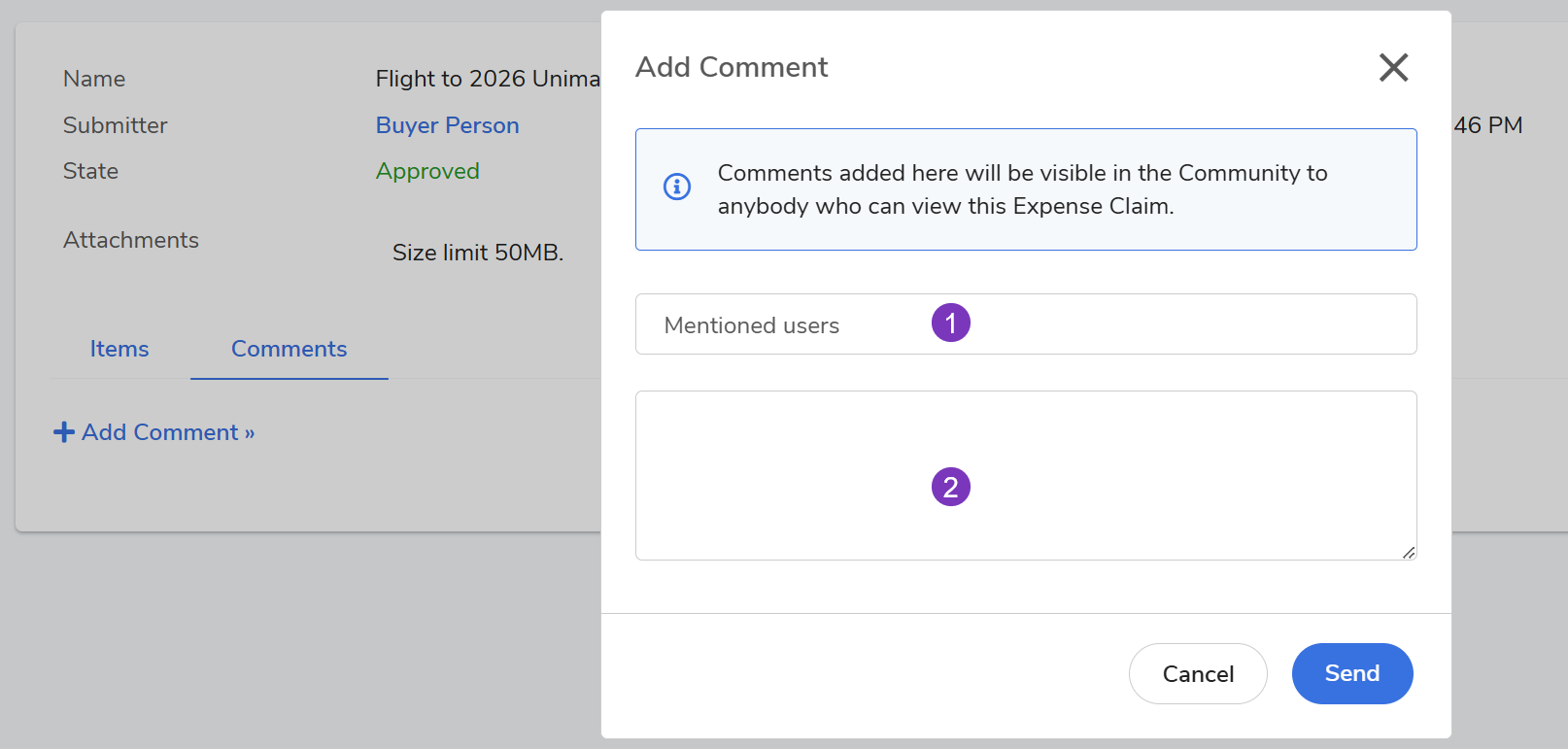The height and width of the screenshot is (749, 1568).
Task: Send the comment with Send button
Action: [1351, 673]
